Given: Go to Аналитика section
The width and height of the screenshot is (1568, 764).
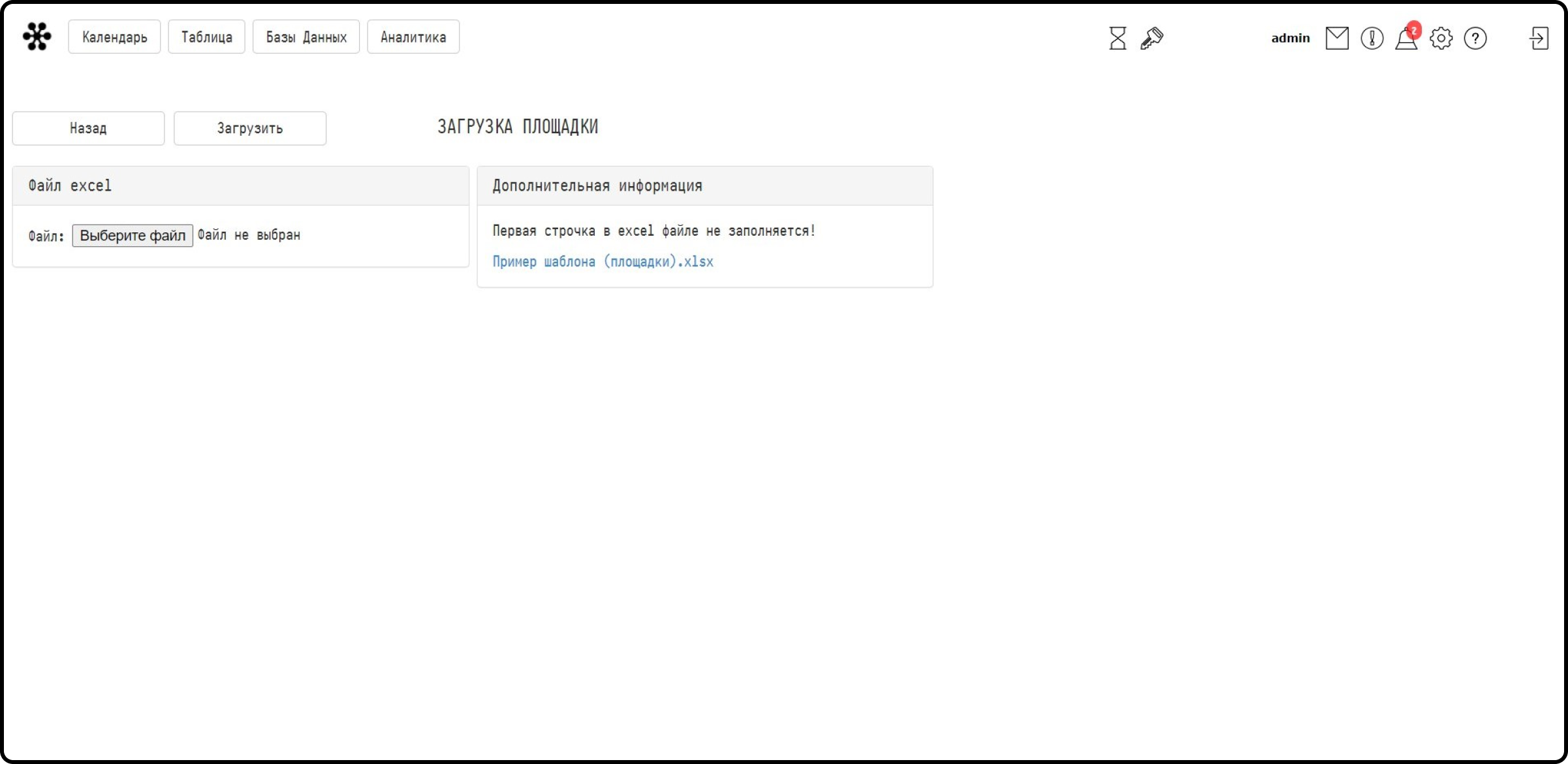Looking at the screenshot, I should click(x=413, y=37).
